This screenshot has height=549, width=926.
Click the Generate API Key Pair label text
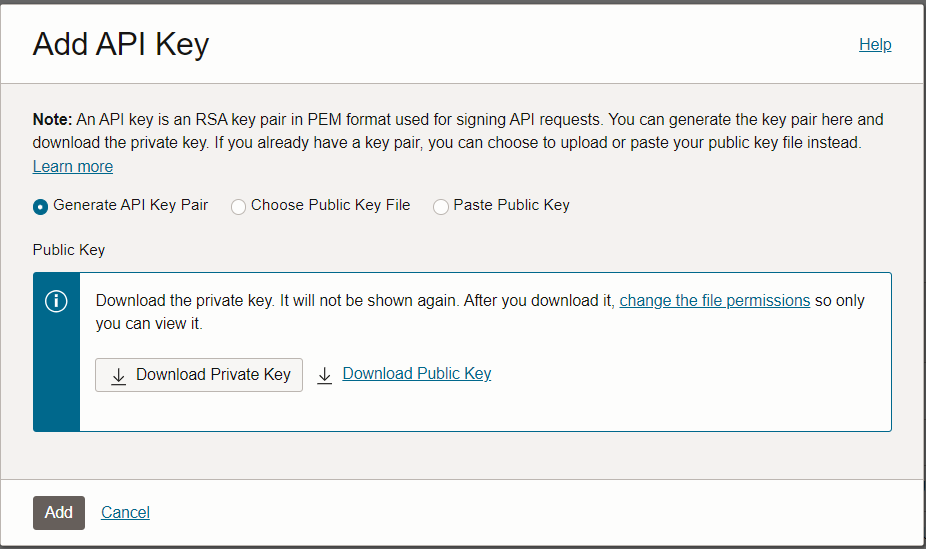130,205
